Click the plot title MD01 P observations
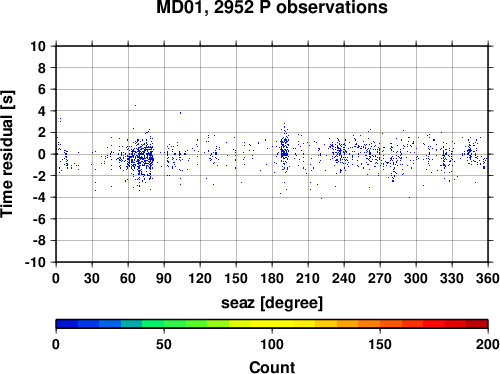This screenshot has width=500, height=374. (x=272, y=7)
